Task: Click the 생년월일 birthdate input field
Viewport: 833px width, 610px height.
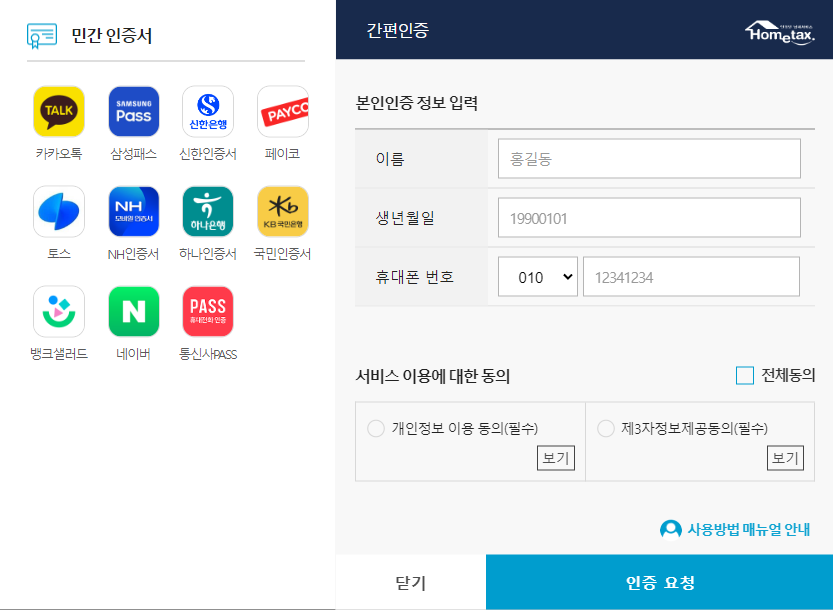Action: pos(649,217)
